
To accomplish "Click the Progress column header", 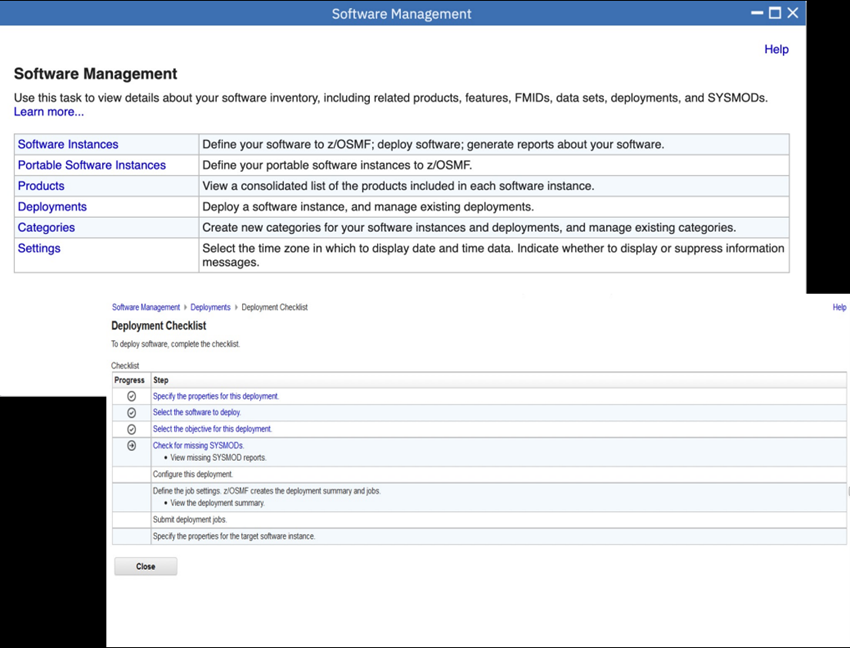I will point(130,380).
